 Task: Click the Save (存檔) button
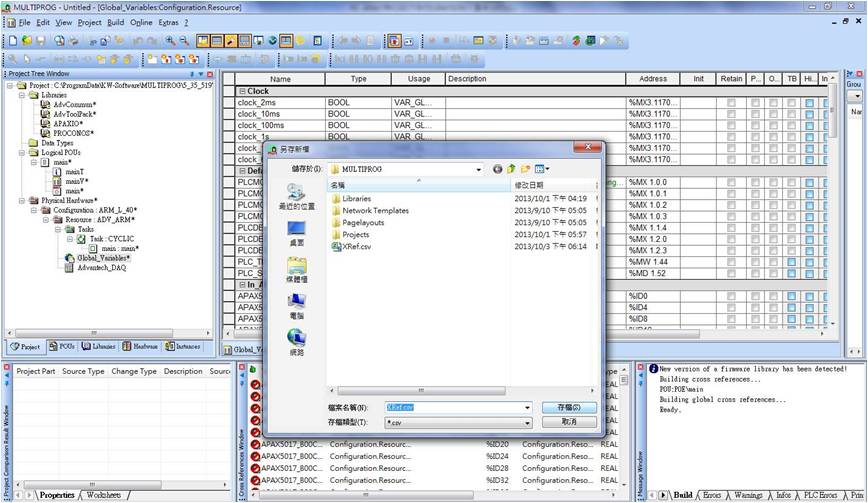pos(569,407)
